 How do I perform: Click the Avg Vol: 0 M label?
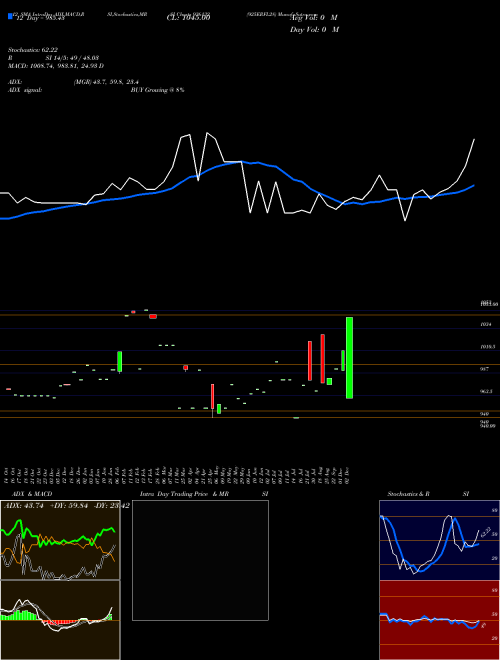pyautogui.click(x=313, y=18)
